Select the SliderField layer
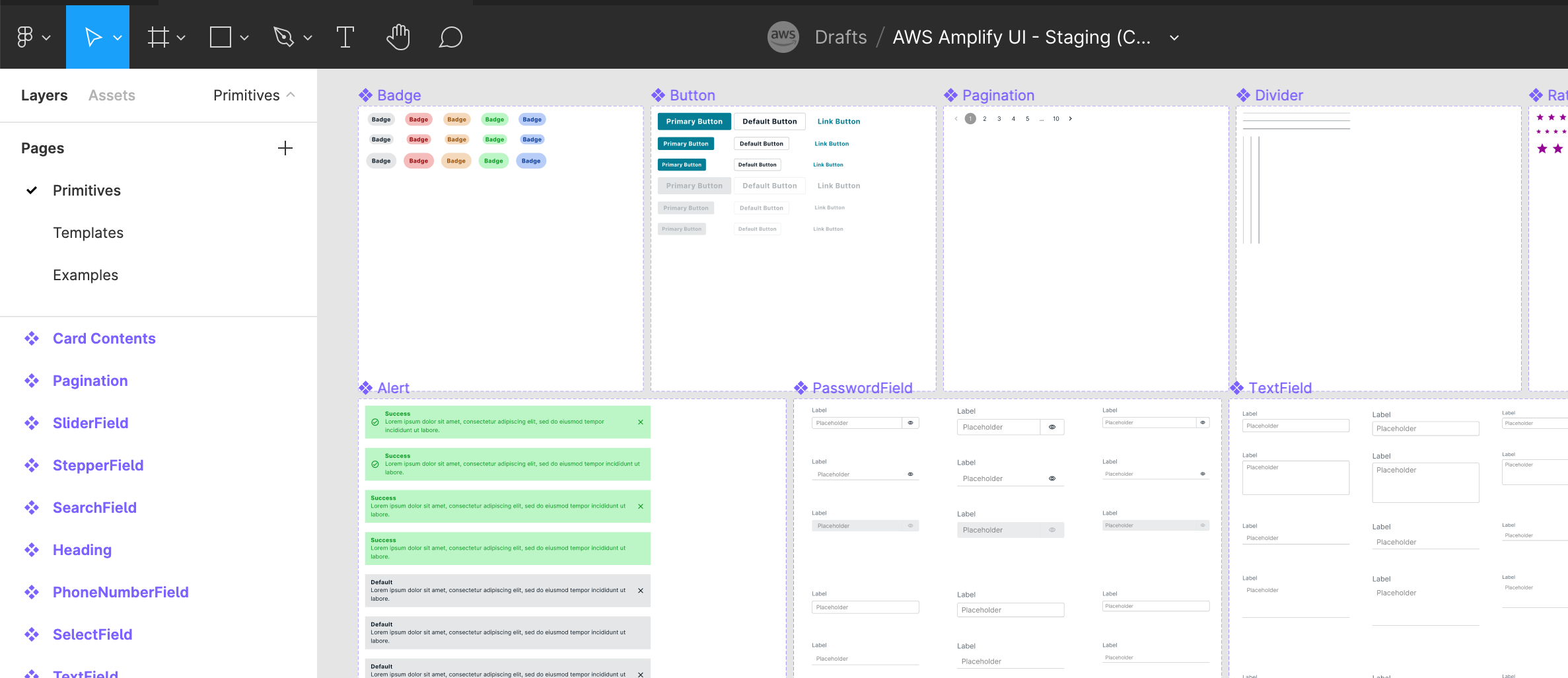The width and height of the screenshot is (1568, 678). click(90, 423)
